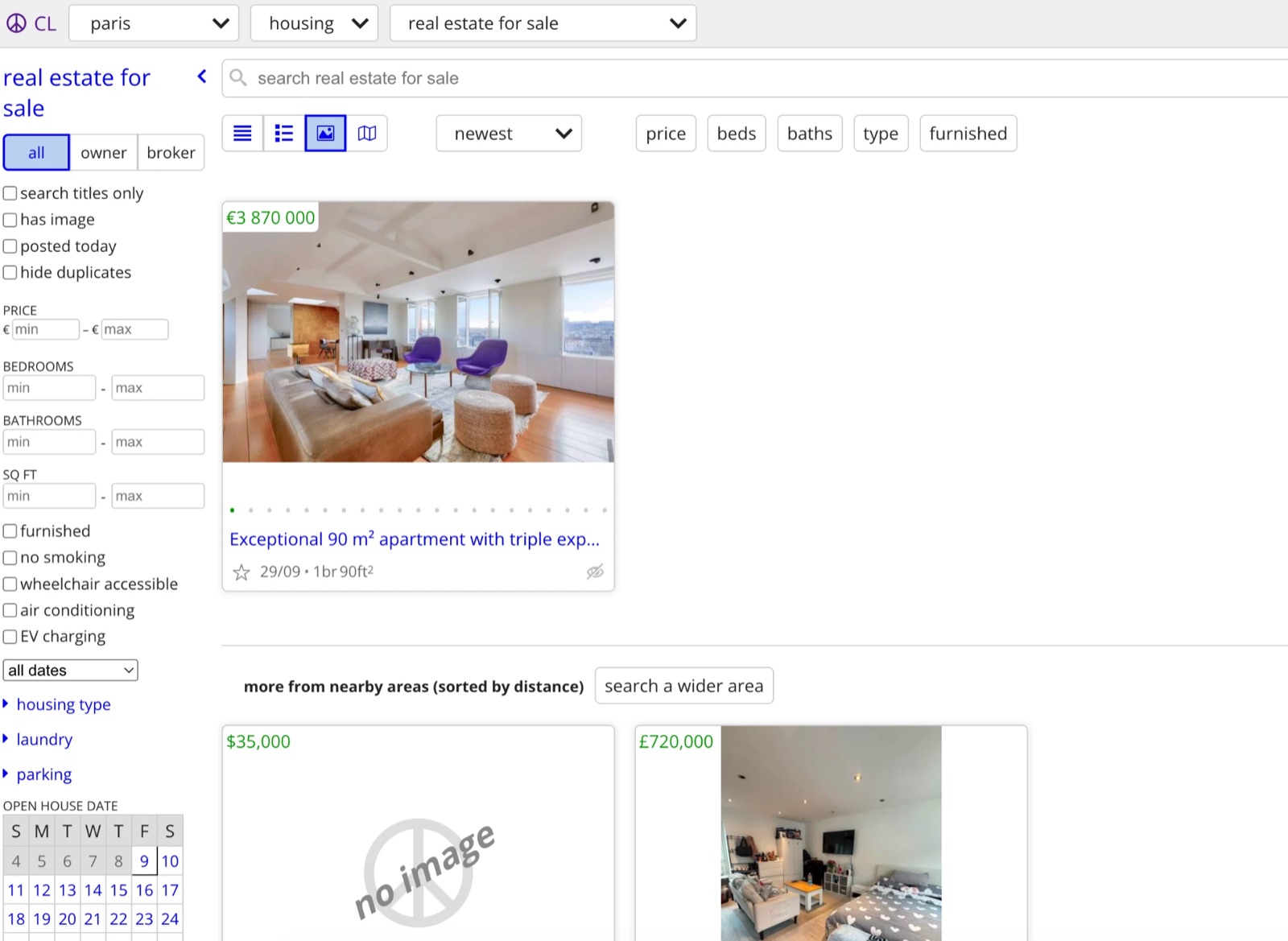Open the map view icon
The width and height of the screenshot is (1288, 941).
point(367,134)
